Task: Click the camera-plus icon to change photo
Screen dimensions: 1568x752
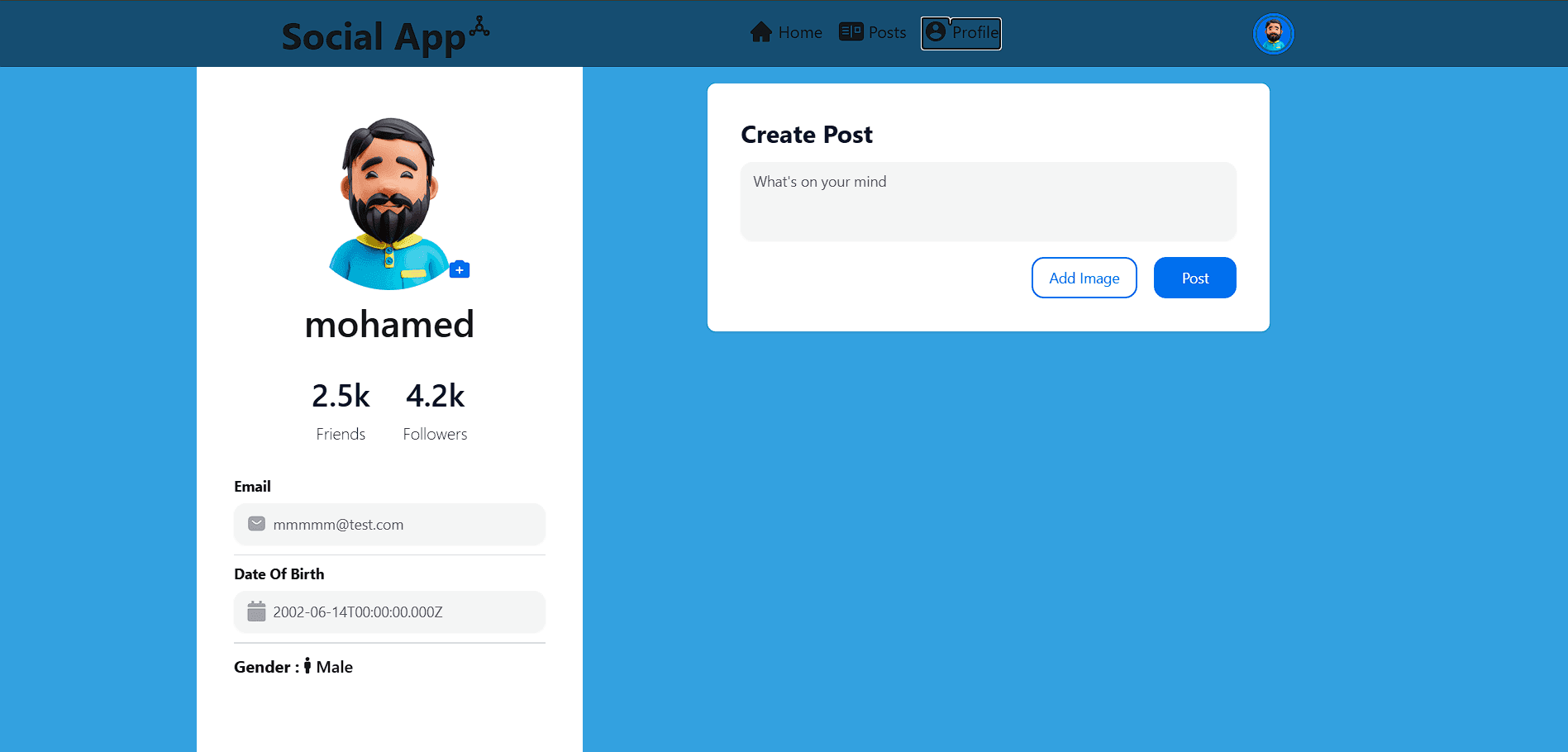Action: [460, 269]
